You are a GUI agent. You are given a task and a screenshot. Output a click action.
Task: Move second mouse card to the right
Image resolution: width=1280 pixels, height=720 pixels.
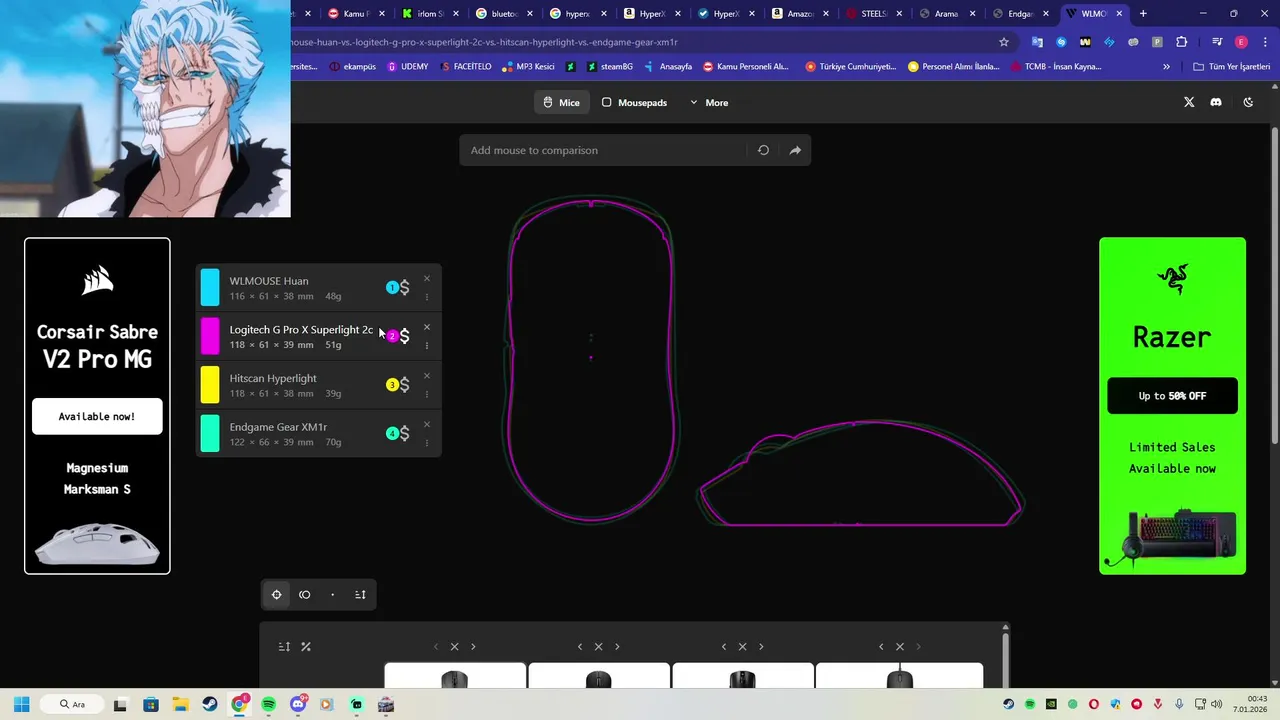(x=617, y=647)
